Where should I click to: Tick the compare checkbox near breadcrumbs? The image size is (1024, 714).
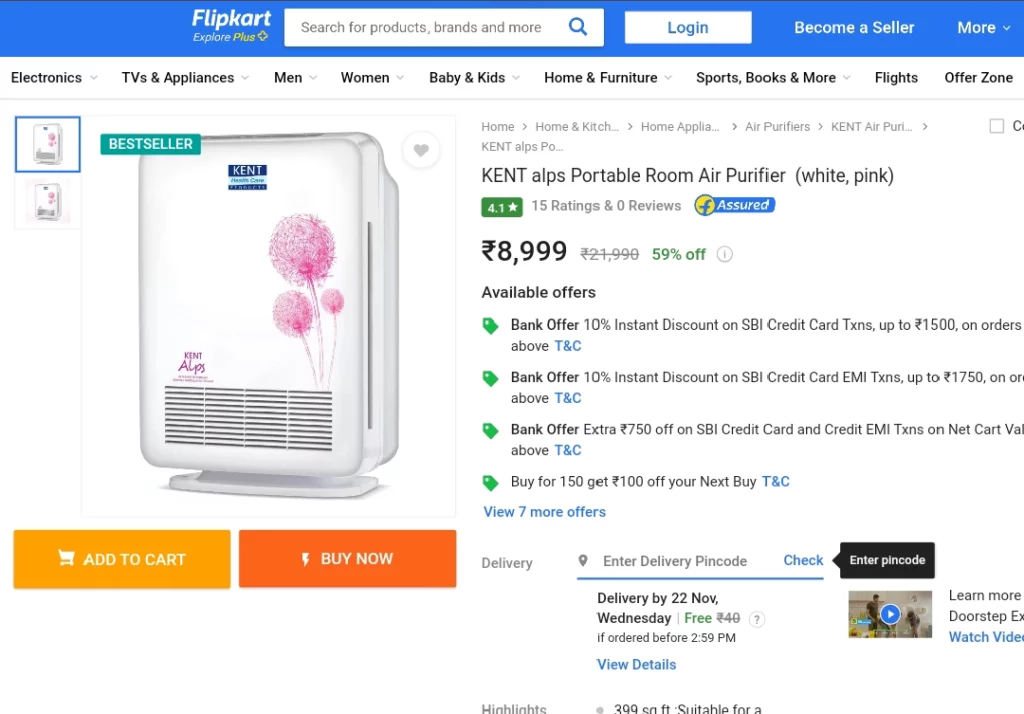click(997, 126)
